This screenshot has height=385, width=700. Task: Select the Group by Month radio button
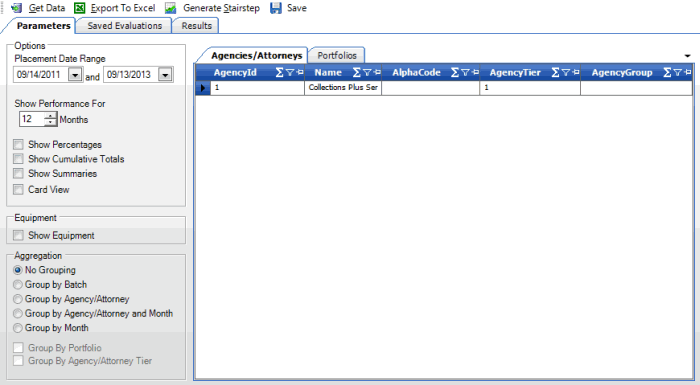pos(18,328)
